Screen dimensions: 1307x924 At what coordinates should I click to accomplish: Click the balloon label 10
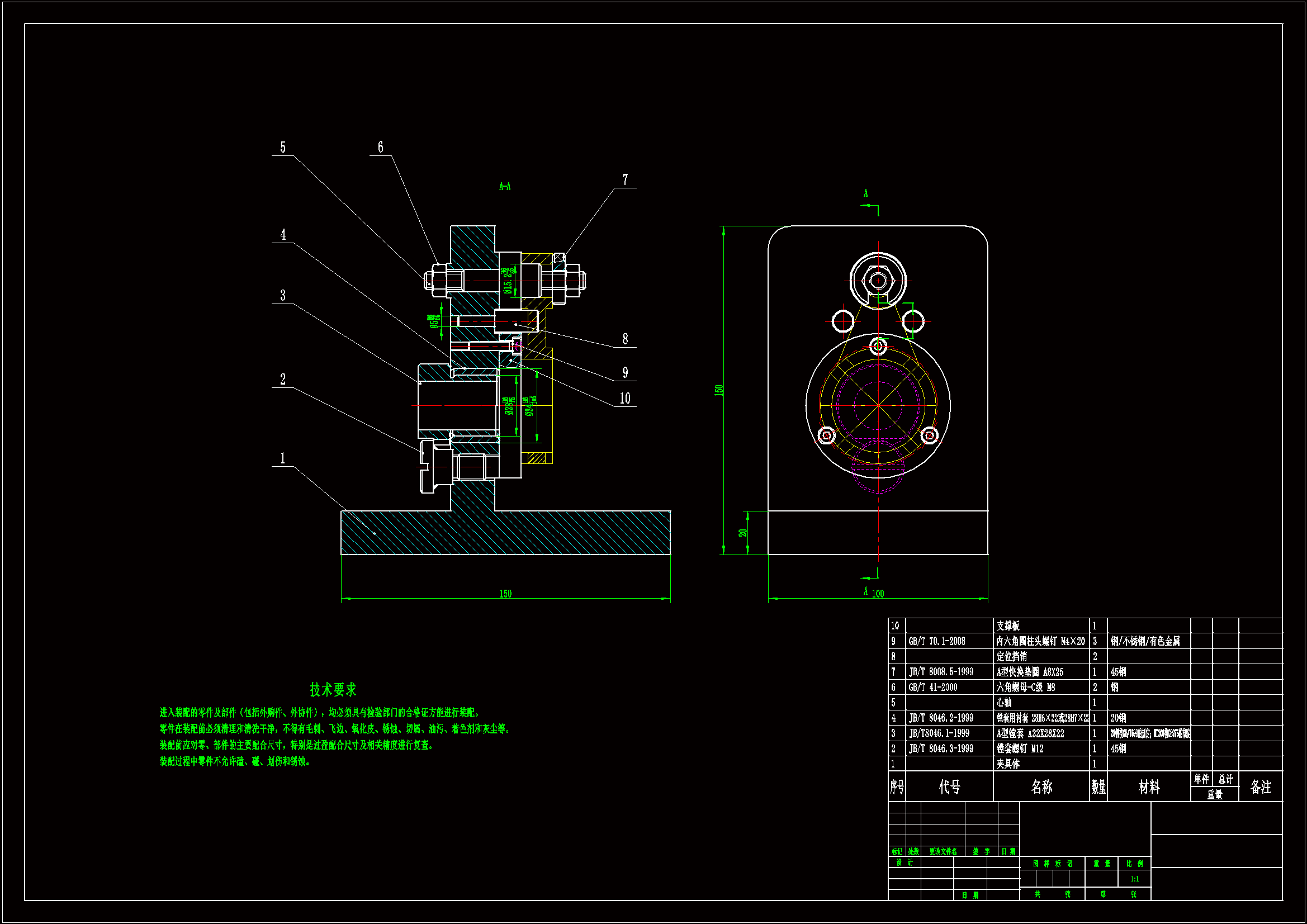(x=625, y=399)
